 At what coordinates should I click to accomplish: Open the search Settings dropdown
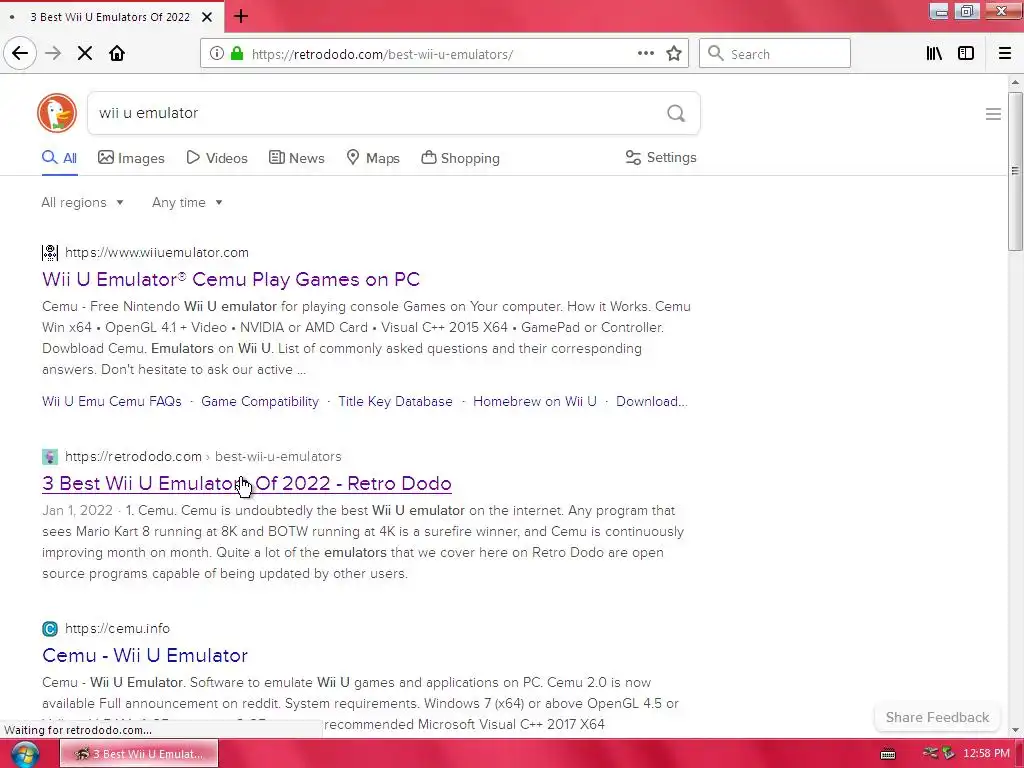pos(661,157)
